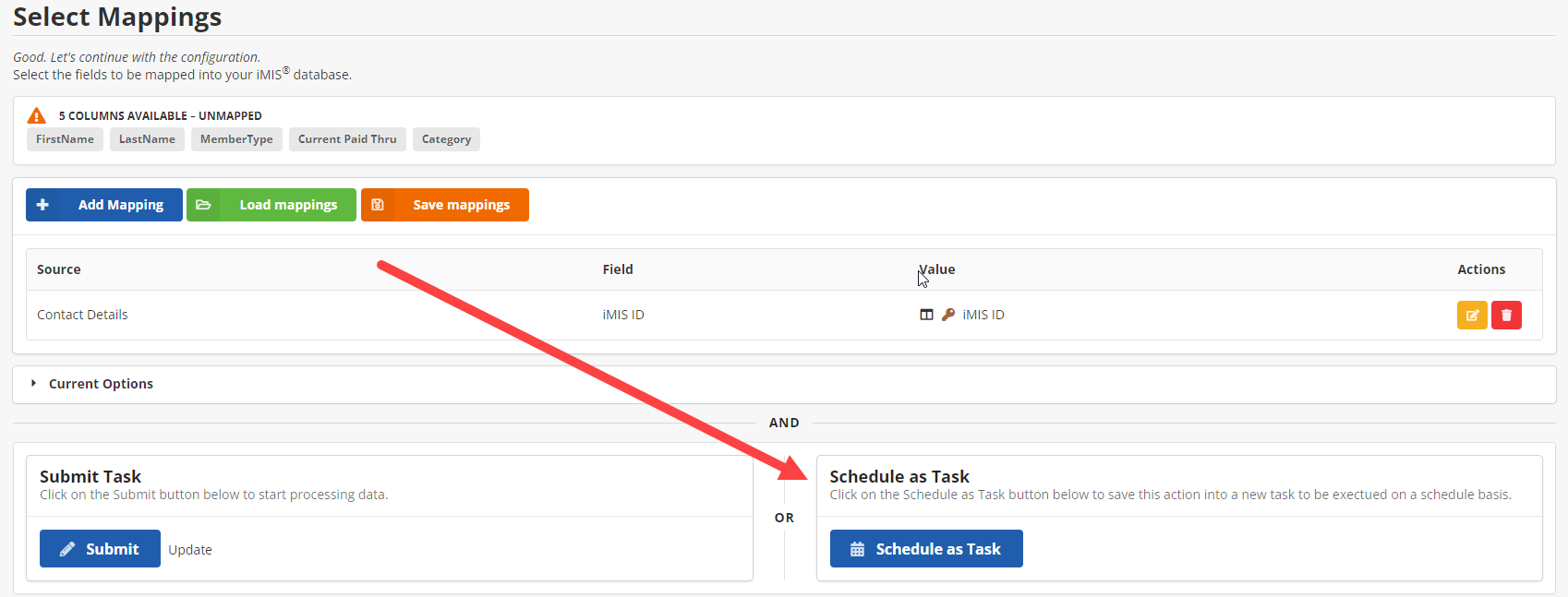This screenshot has width=1568, height=597.
Task: Click the folder icon on Load mappings
Action: point(203,205)
